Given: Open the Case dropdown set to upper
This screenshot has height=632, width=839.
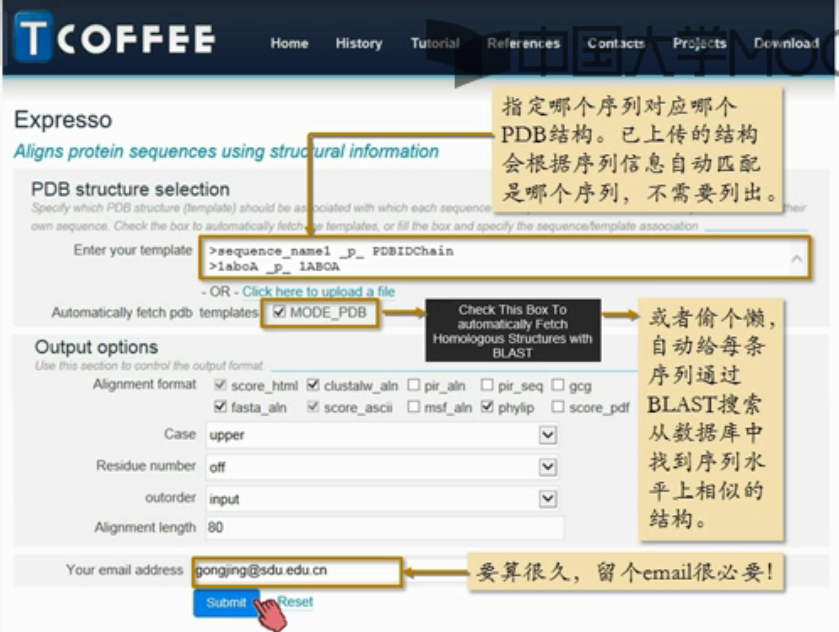Looking at the screenshot, I should point(382,435).
